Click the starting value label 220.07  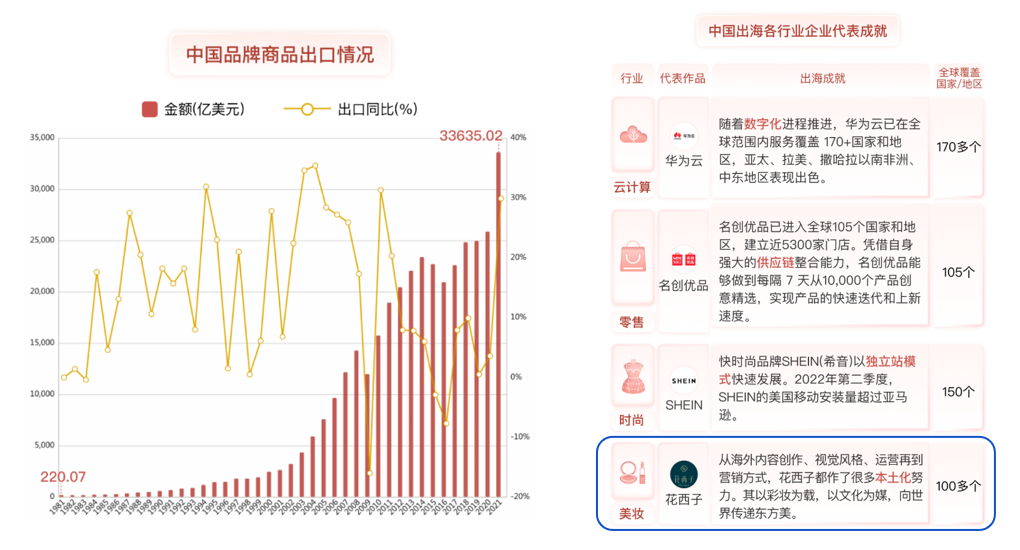click(63, 476)
